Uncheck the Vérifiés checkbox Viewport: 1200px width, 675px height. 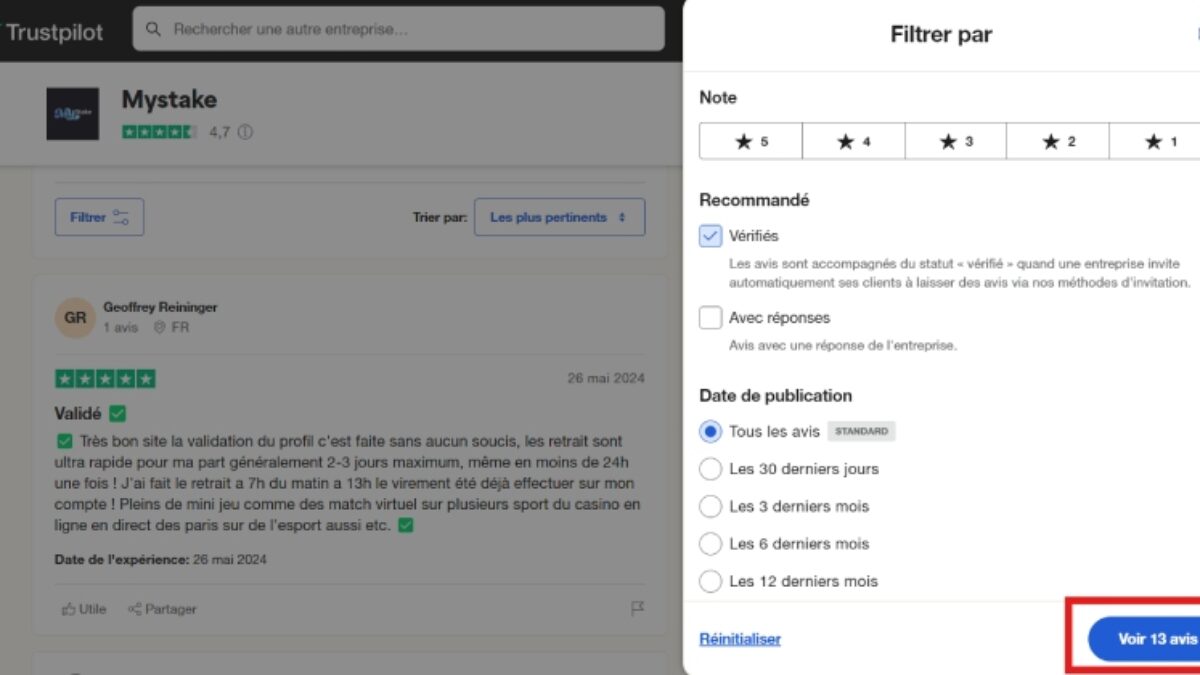point(710,236)
